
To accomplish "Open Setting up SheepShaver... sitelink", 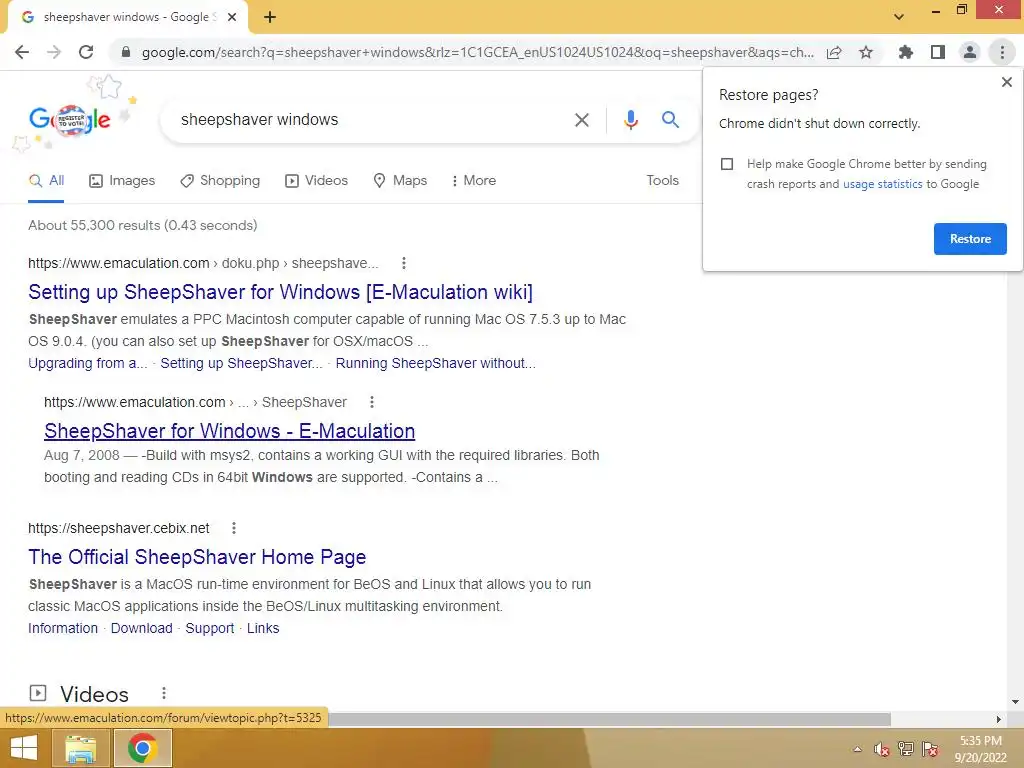I will coord(242,363).
